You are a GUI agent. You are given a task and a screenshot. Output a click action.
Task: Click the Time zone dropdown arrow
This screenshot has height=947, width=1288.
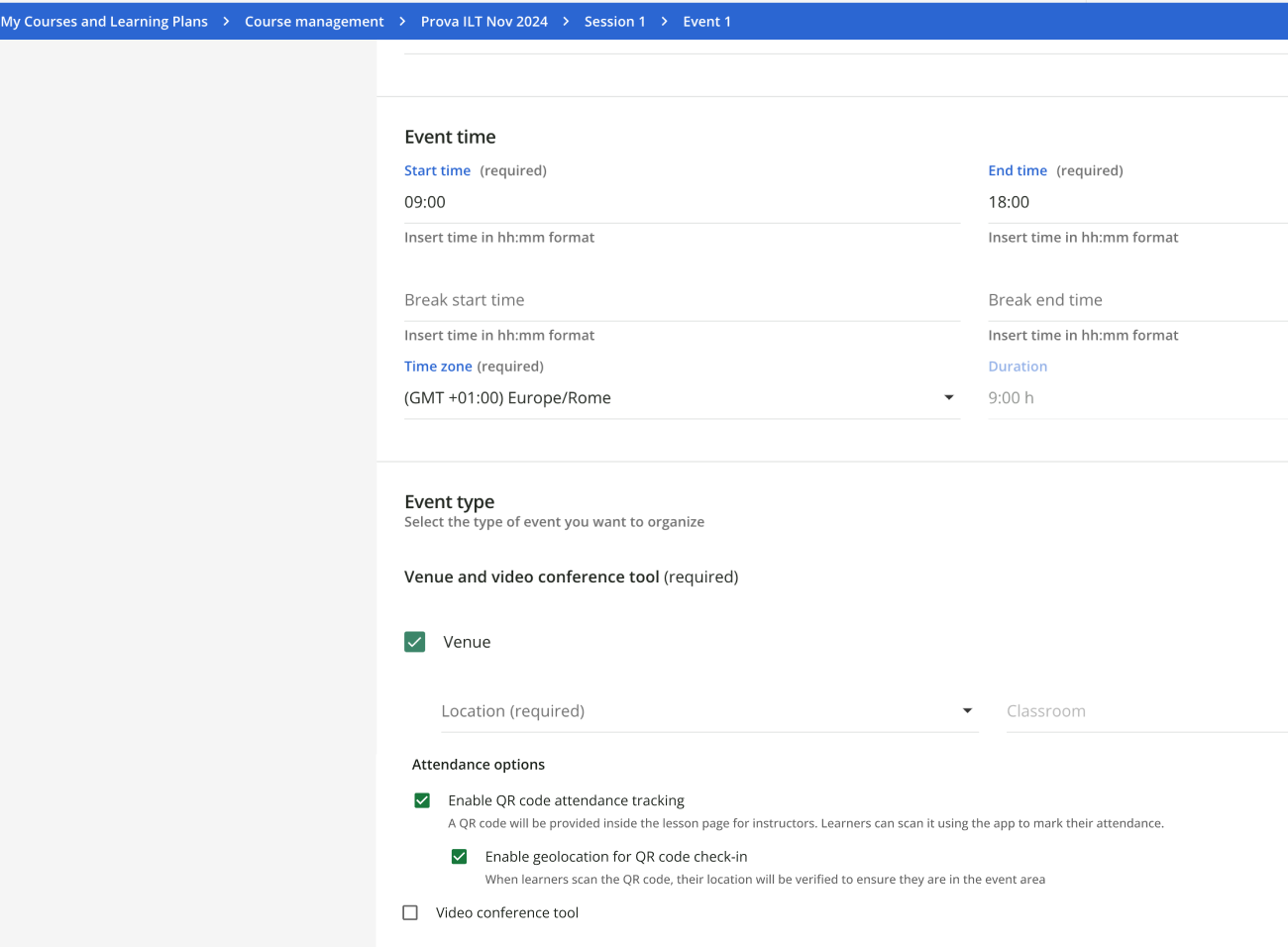[948, 398]
